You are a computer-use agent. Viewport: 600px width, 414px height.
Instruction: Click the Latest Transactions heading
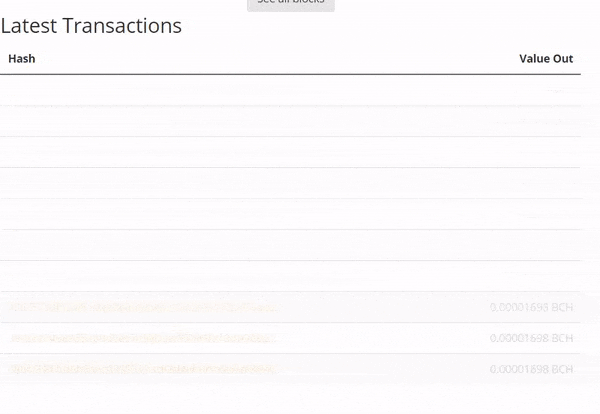click(91, 27)
